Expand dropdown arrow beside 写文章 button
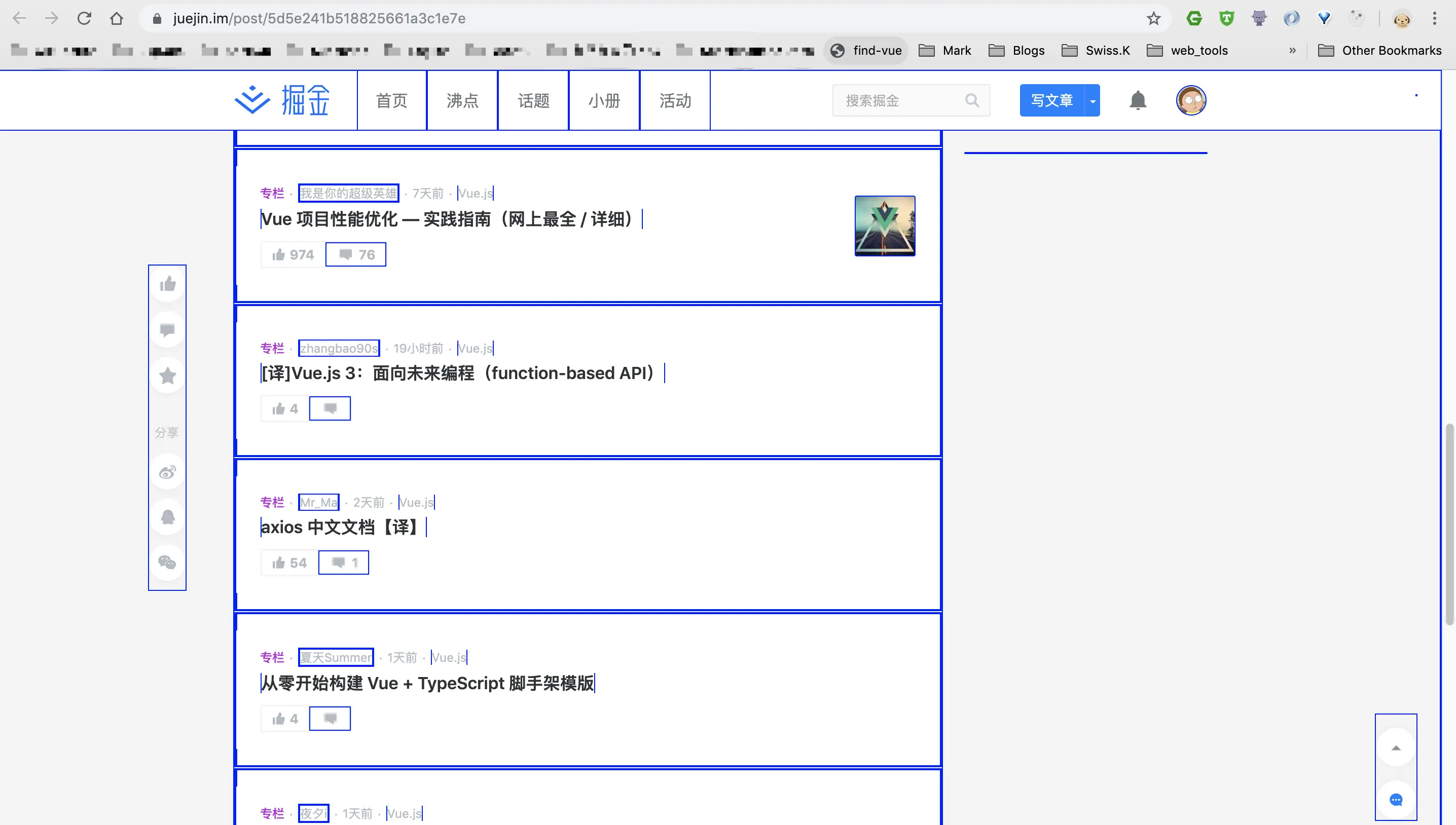 click(x=1092, y=100)
